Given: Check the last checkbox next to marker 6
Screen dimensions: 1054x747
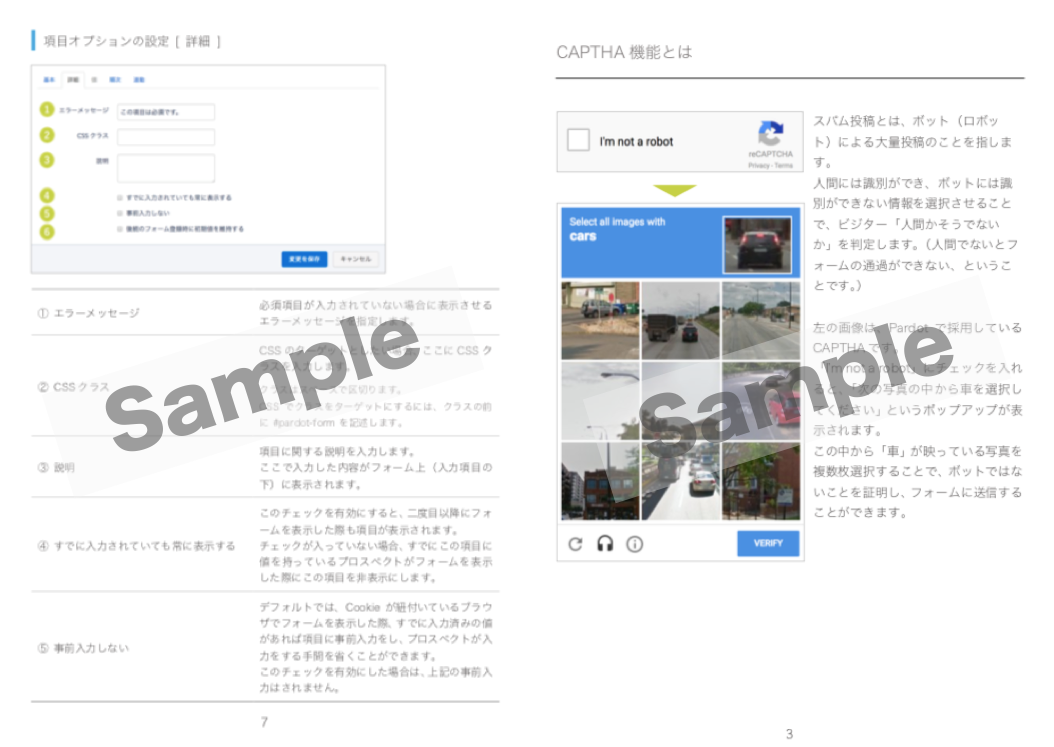Looking at the screenshot, I should click(120, 229).
